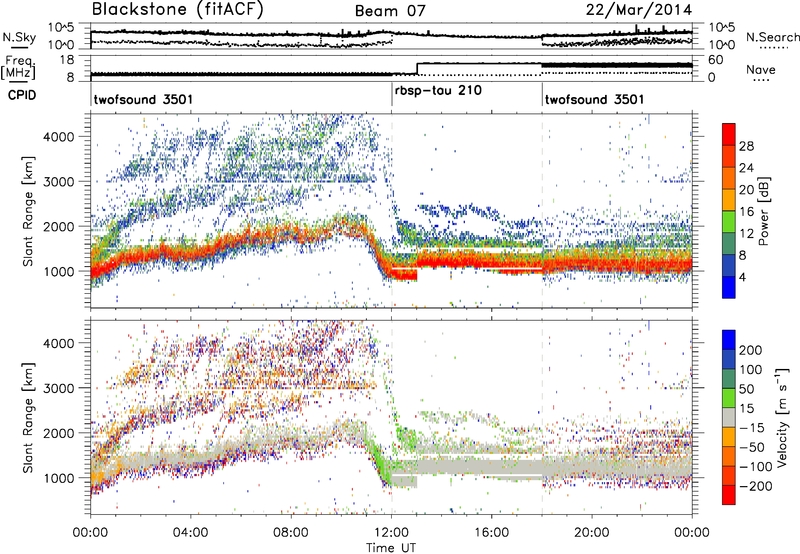Click the positive '15' velocity colorbar label
Viewport: 800px width, 554px height.
point(746,409)
